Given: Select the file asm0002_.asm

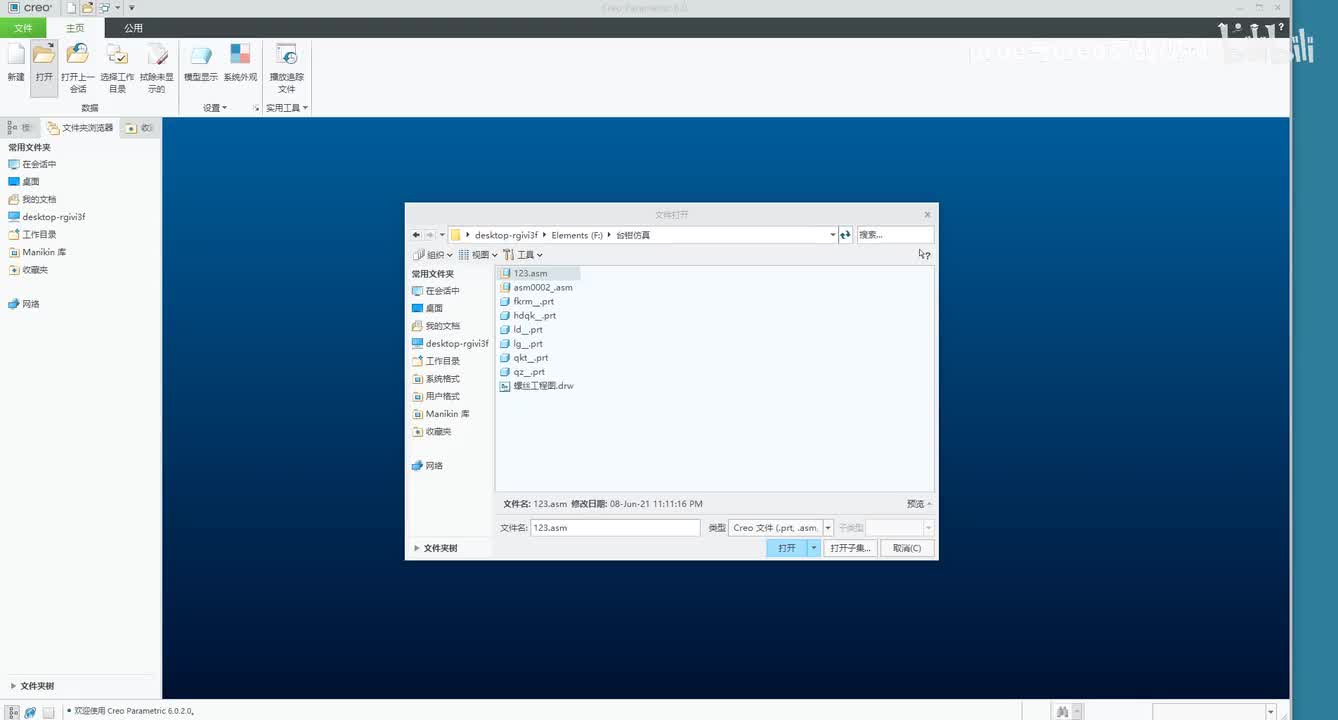Looking at the screenshot, I should tap(536, 287).
